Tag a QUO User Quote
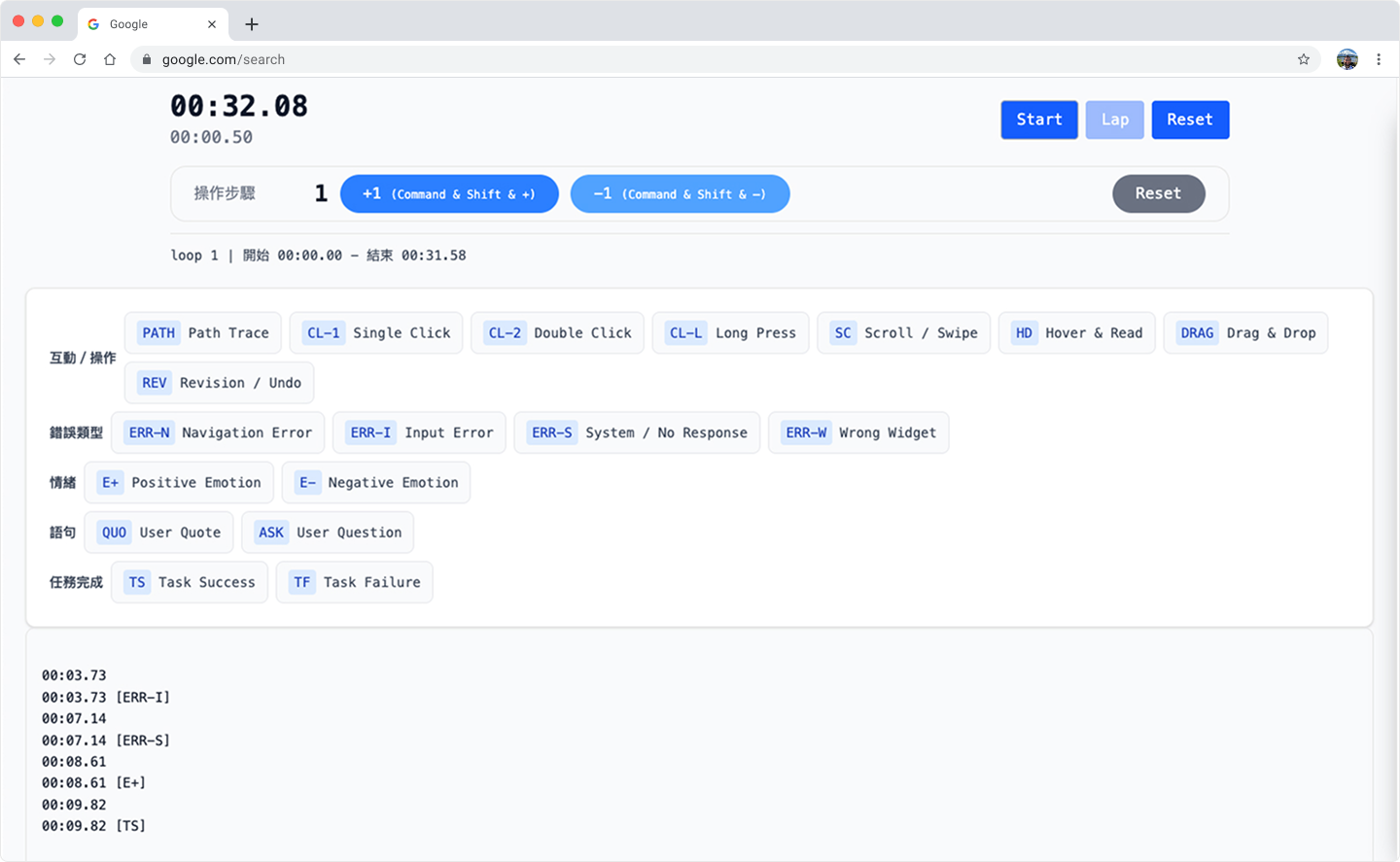 point(158,532)
